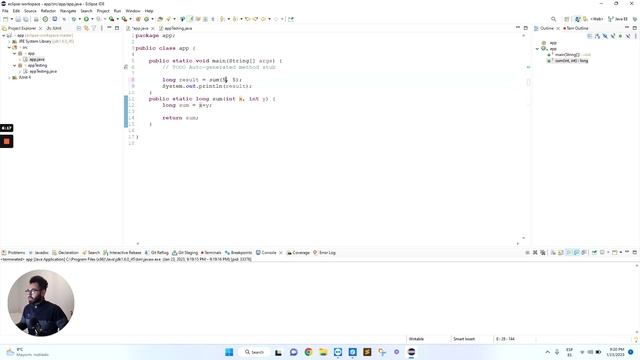The image size is (640, 360).
Task: Toggle Hide Fields in Outline toolbar
Action: coord(605,36)
